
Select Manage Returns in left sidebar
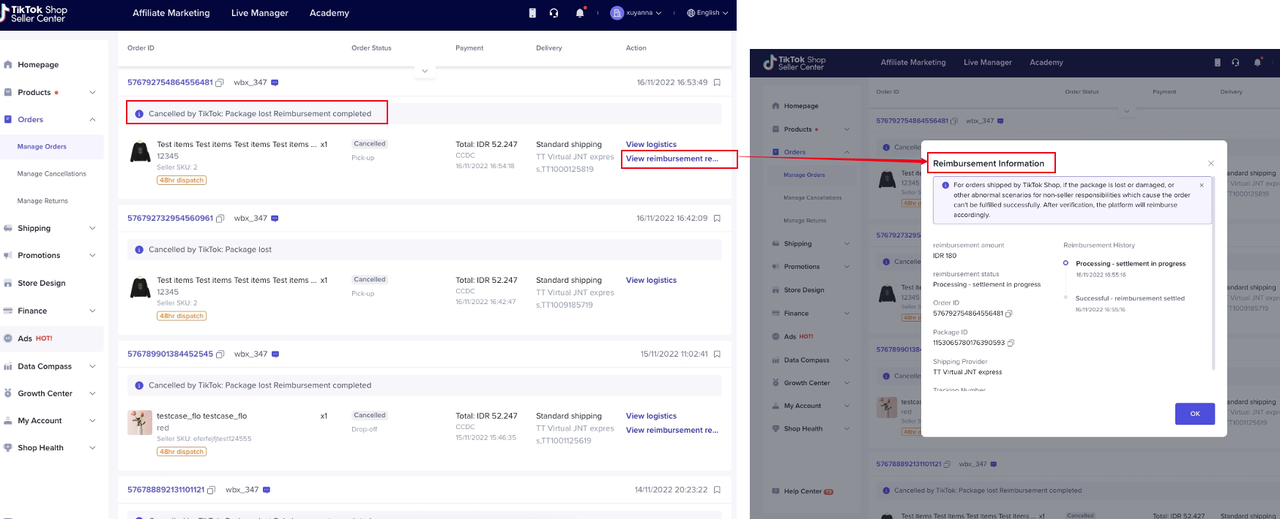coord(43,201)
